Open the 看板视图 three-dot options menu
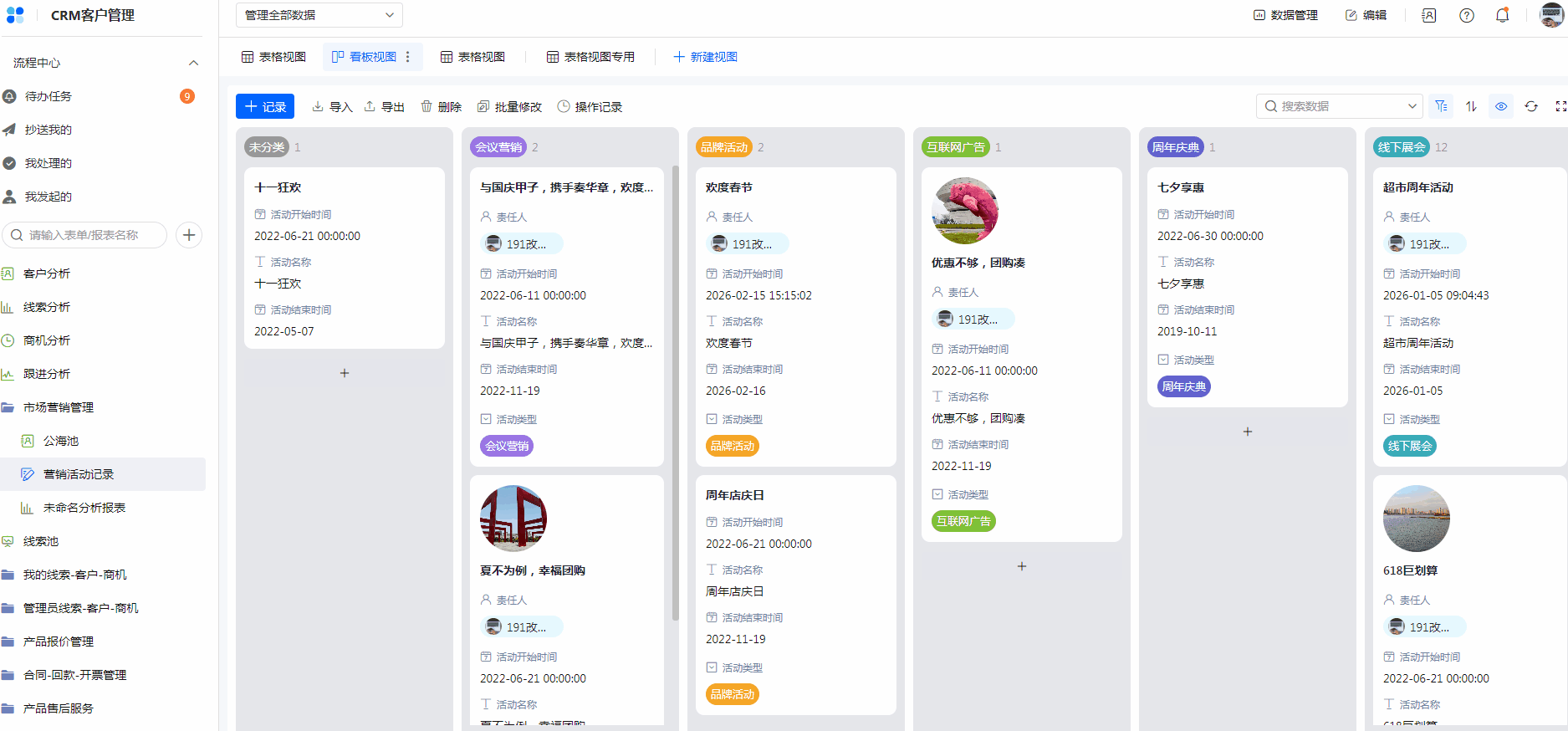Image resolution: width=1568 pixels, height=731 pixels. tap(408, 57)
